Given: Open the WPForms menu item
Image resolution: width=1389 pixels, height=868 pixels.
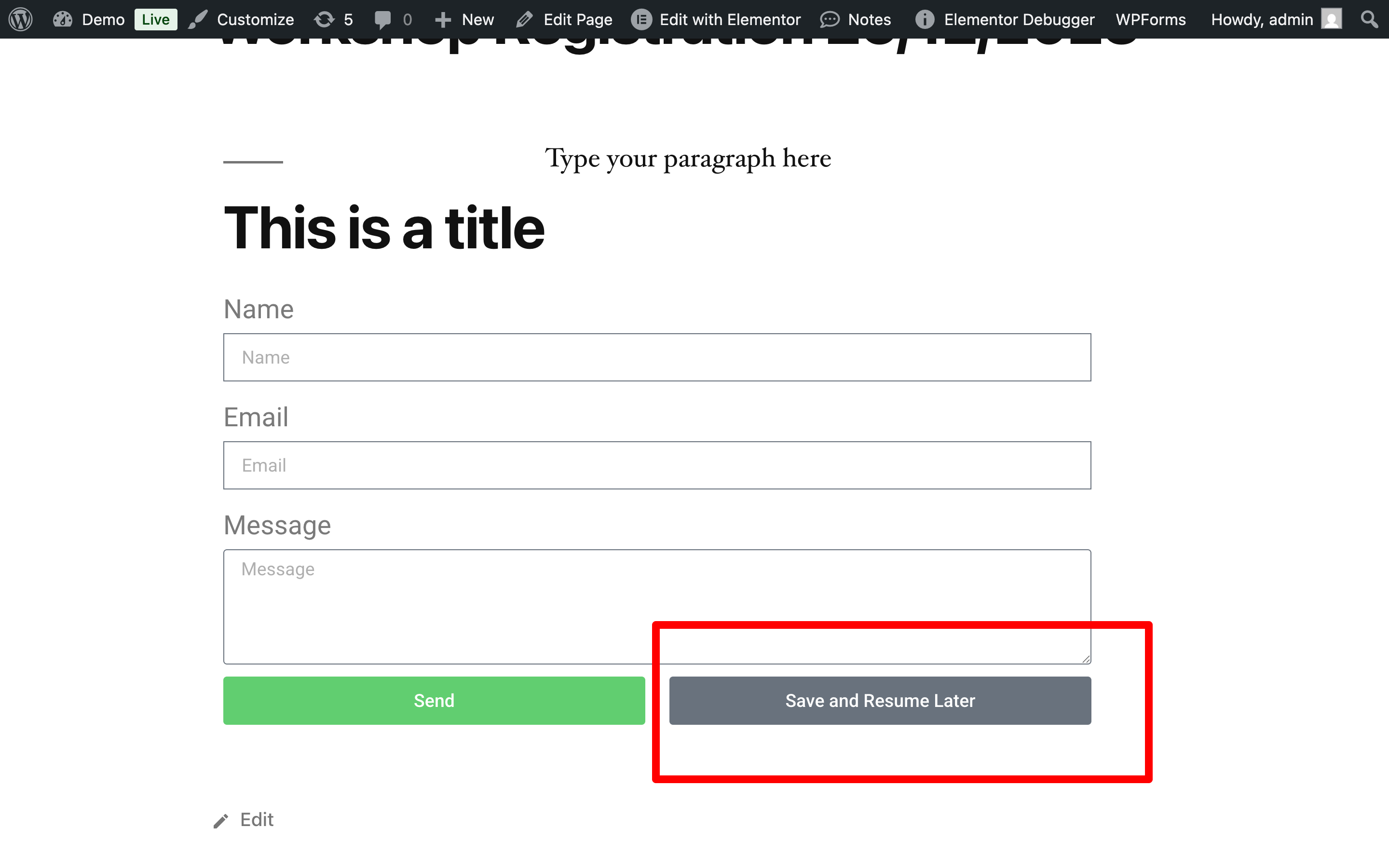Looking at the screenshot, I should point(1150,19).
